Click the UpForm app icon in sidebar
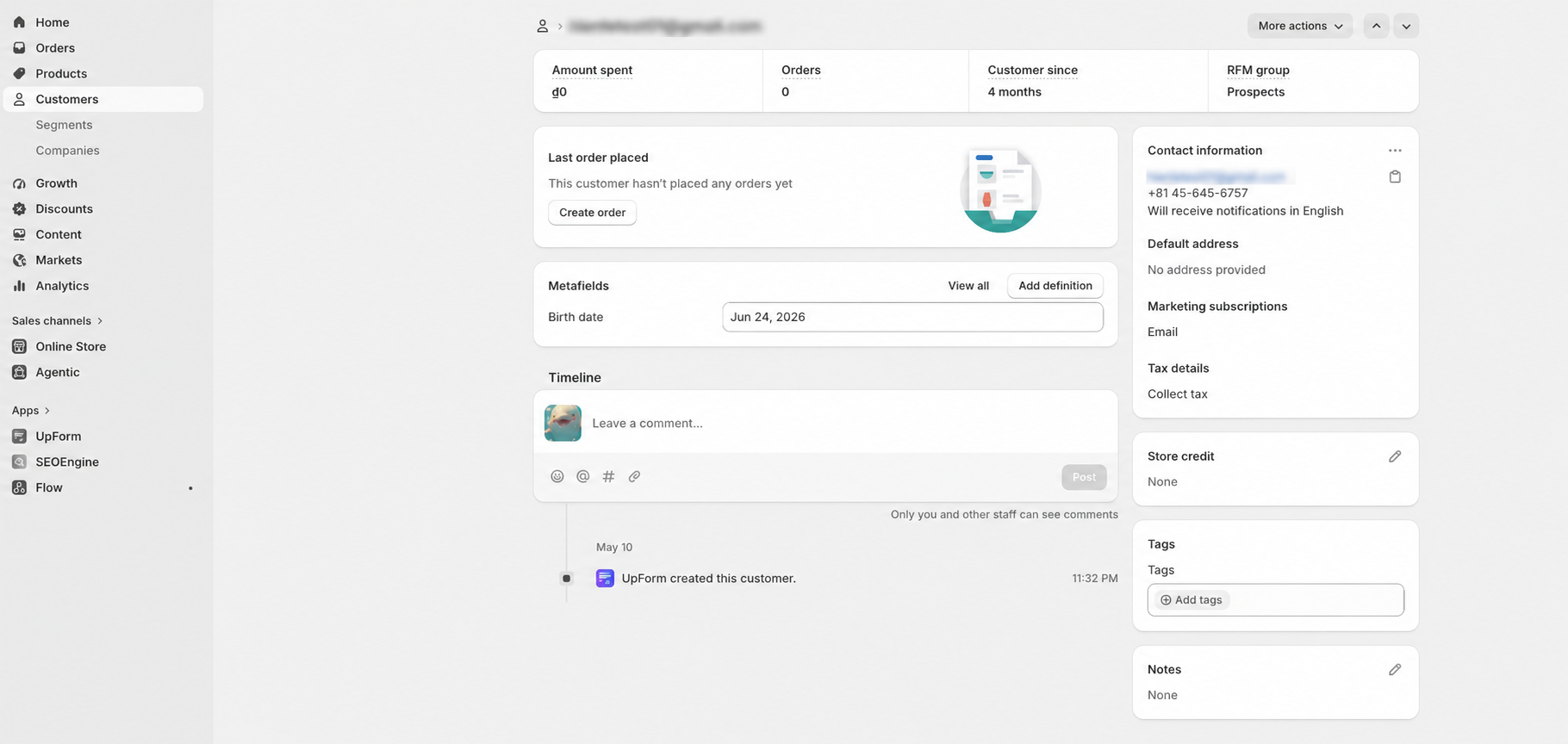Viewport: 1568px width, 744px height. (19, 437)
